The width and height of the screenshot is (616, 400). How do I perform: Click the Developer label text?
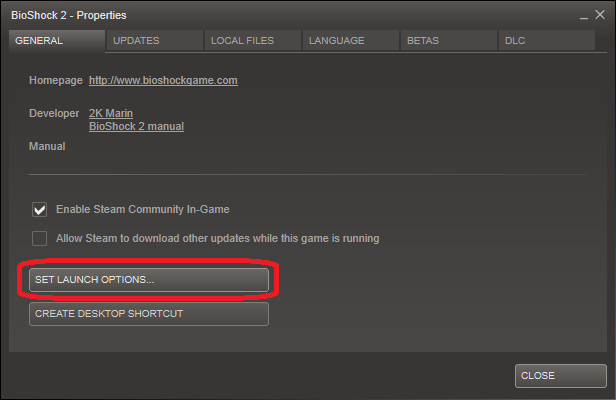[x=54, y=113]
